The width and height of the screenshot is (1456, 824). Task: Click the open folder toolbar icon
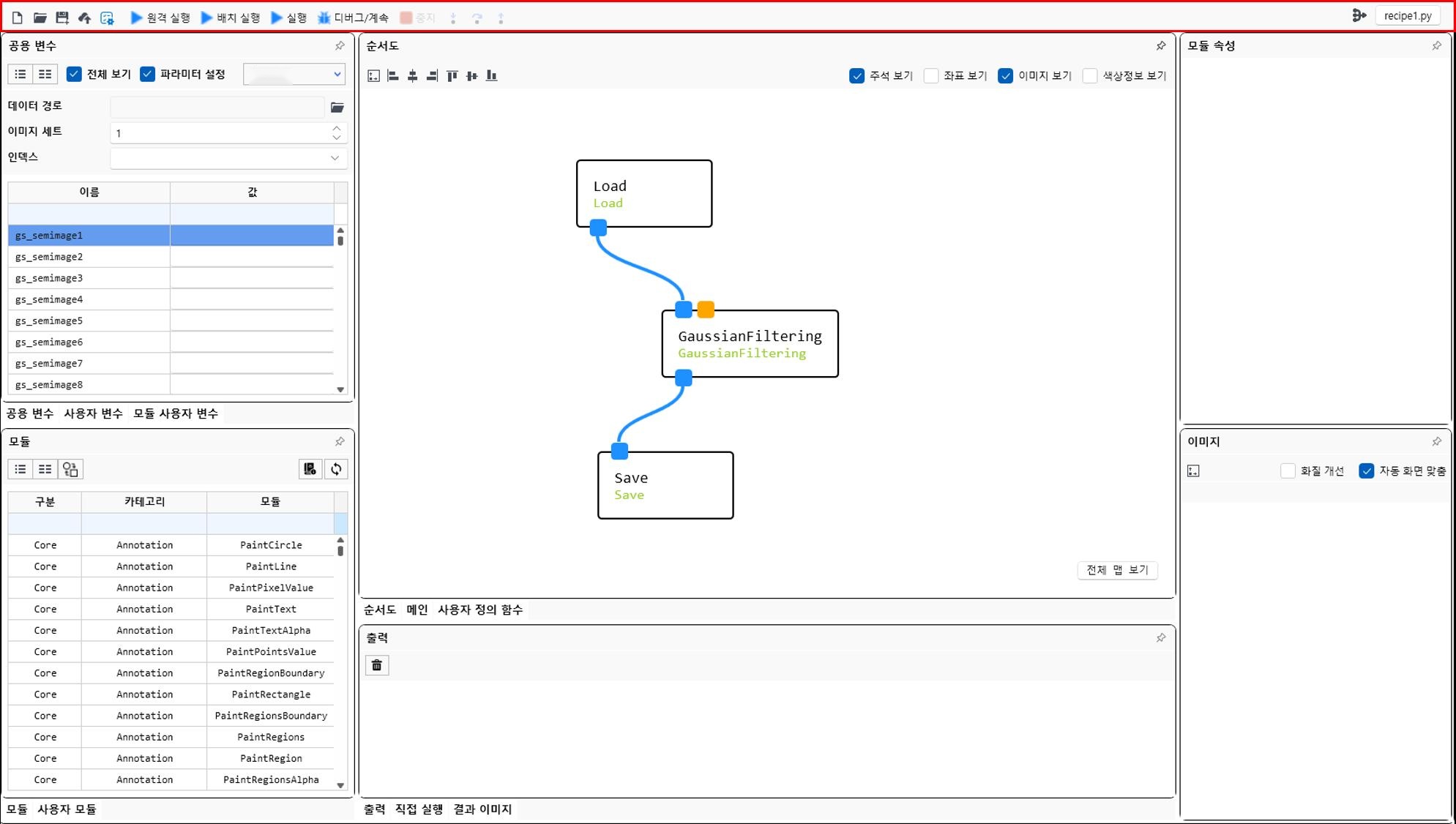(x=40, y=18)
